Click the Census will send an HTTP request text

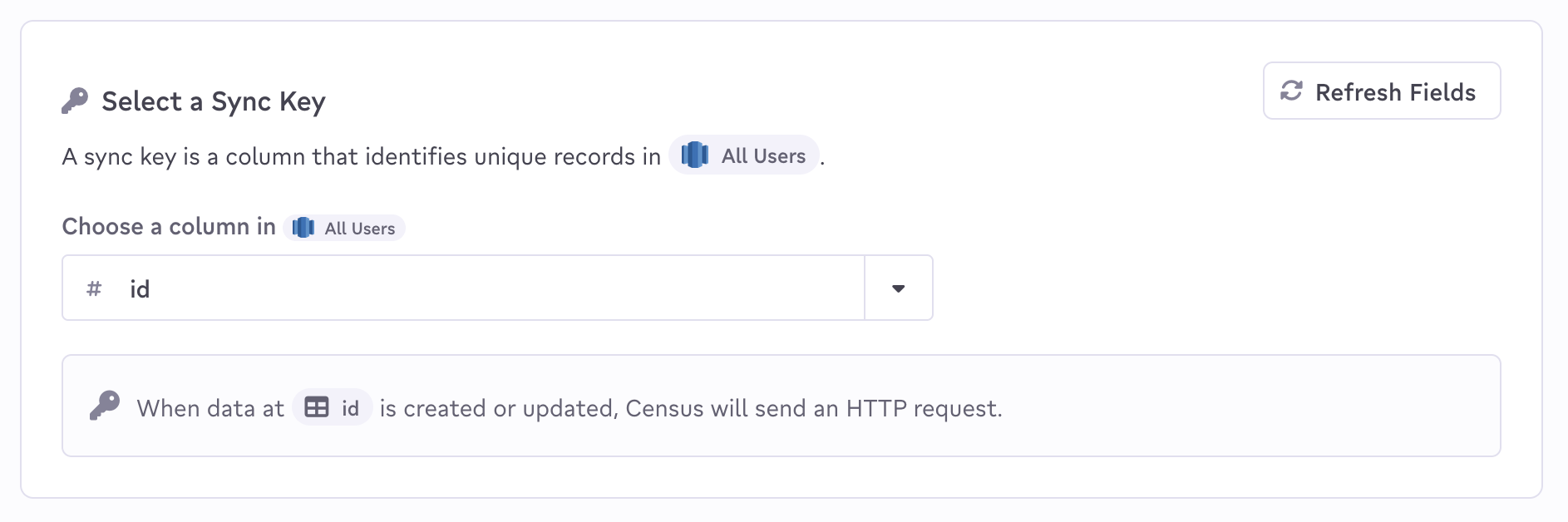click(813, 408)
